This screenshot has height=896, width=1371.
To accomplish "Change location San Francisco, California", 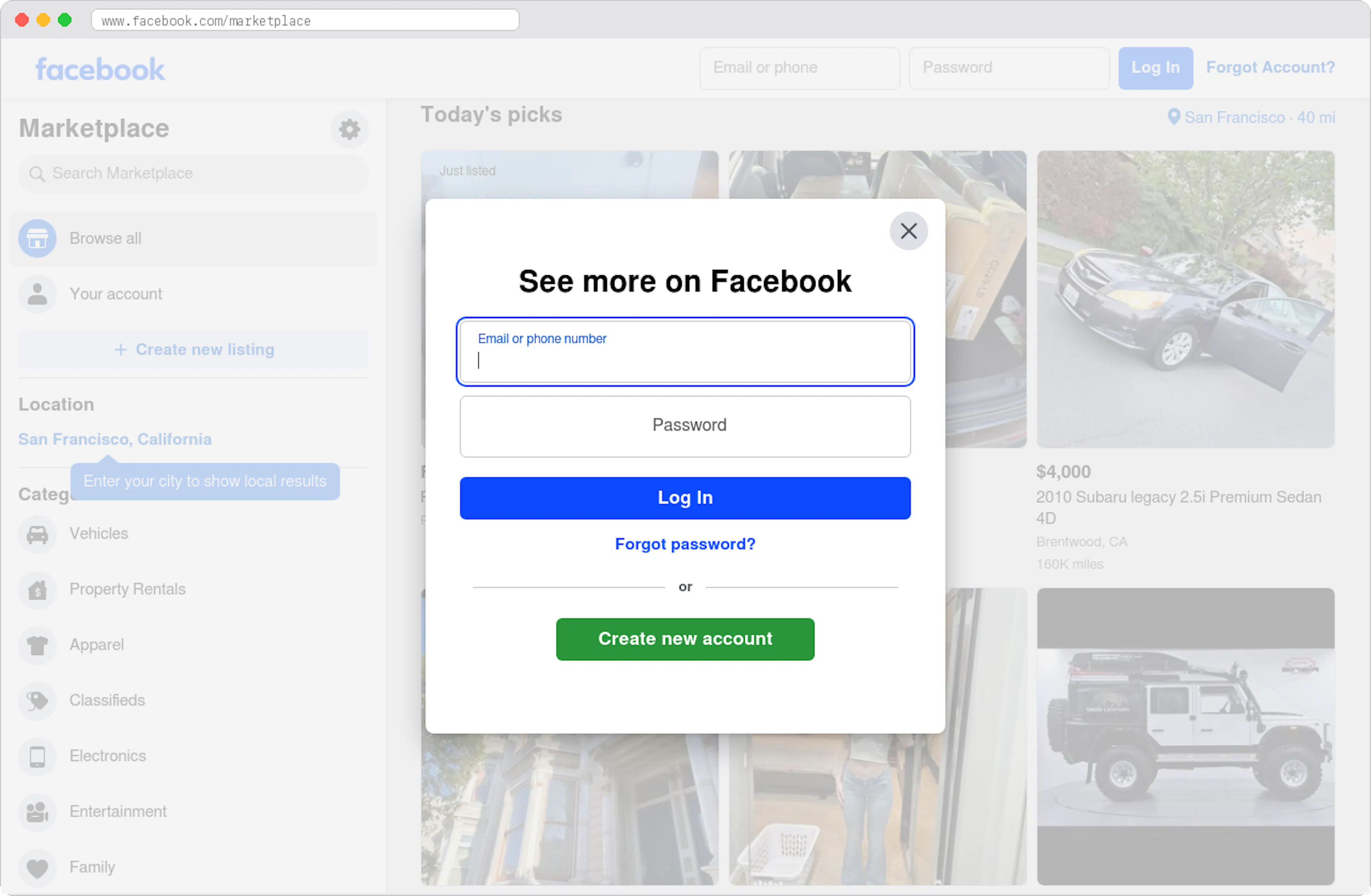I will click(115, 439).
